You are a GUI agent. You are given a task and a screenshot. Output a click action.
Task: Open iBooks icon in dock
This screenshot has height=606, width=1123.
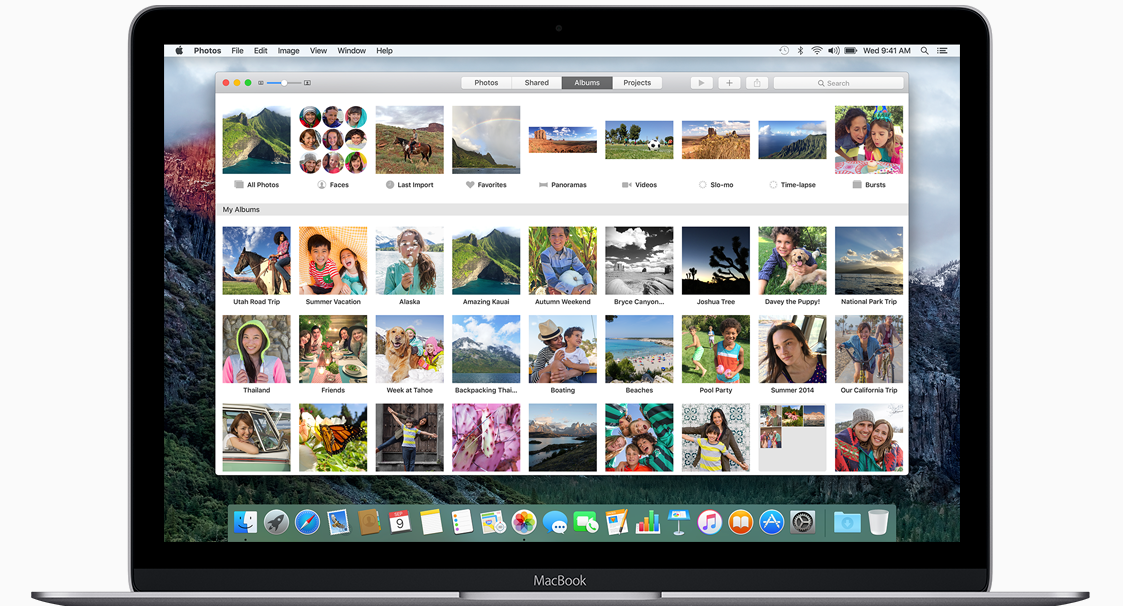click(x=741, y=522)
